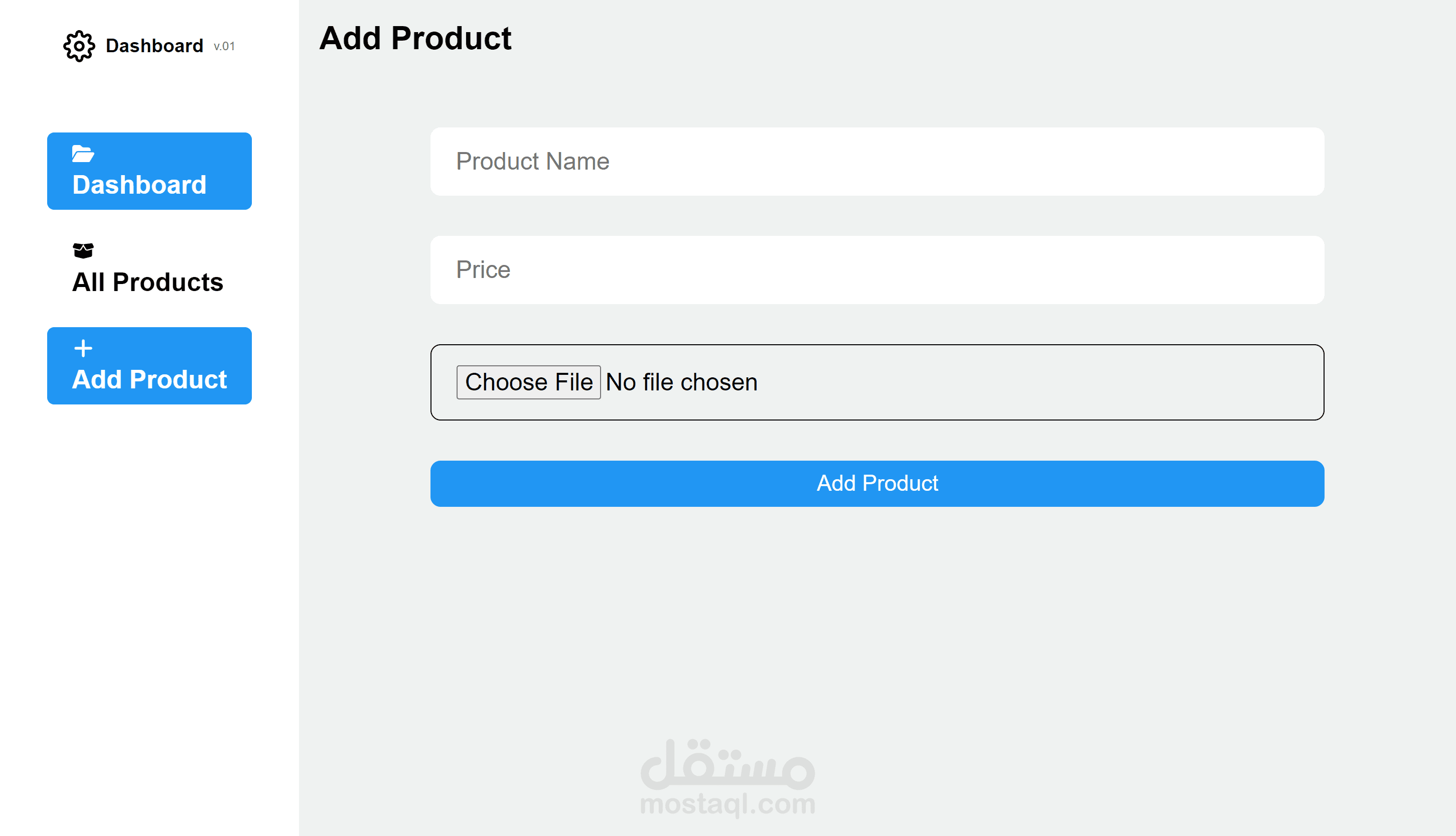The width and height of the screenshot is (1456, 836).
Task: Click the gear icon in sidebar header
Action: coord(79,46)
